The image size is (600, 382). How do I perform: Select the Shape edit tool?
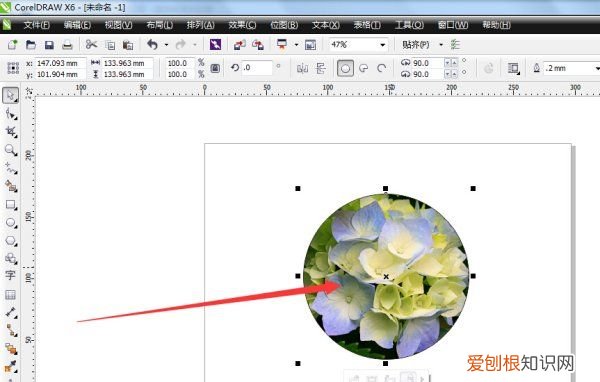coord(10,114)
